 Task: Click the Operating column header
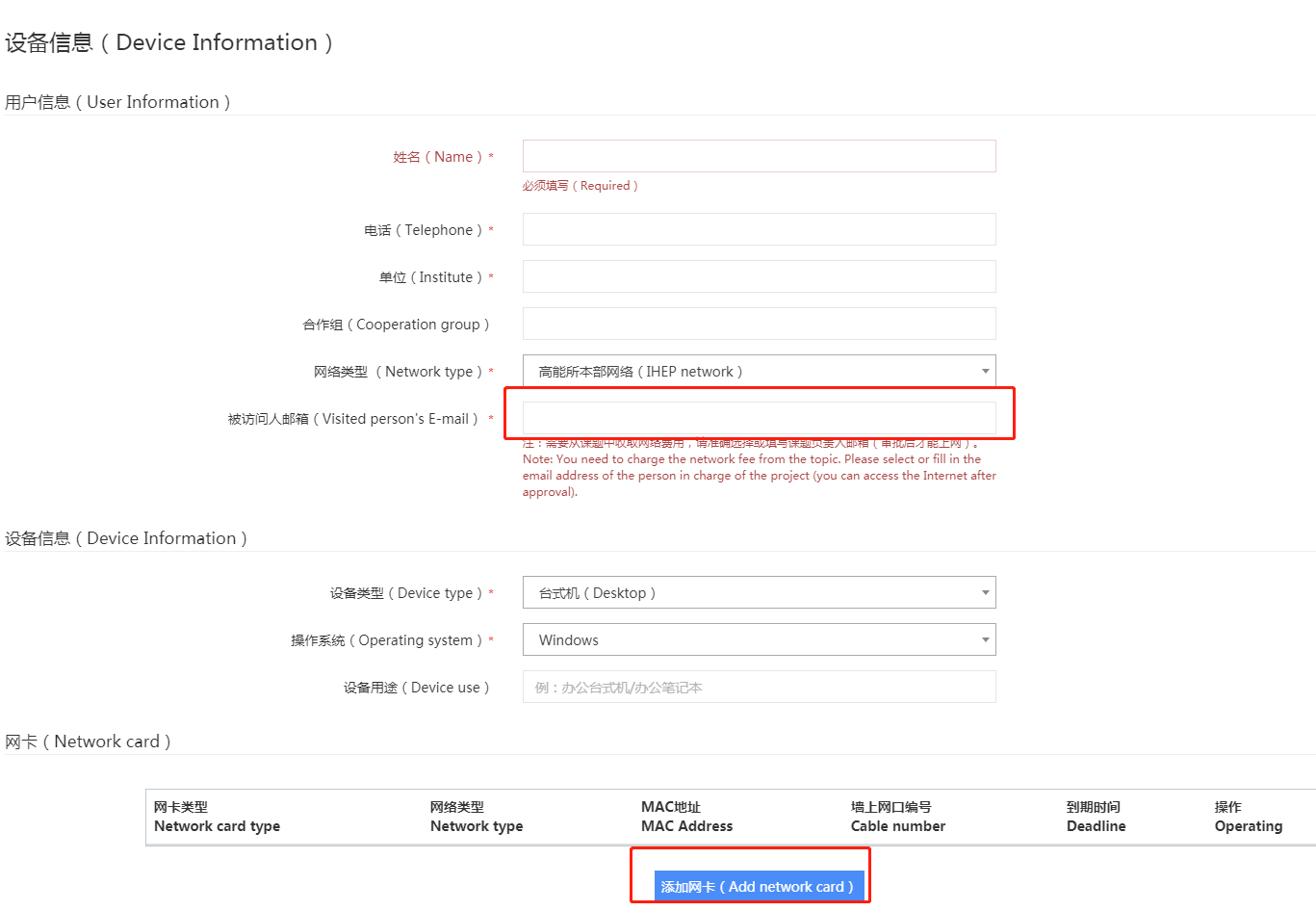click(1248, 817)
